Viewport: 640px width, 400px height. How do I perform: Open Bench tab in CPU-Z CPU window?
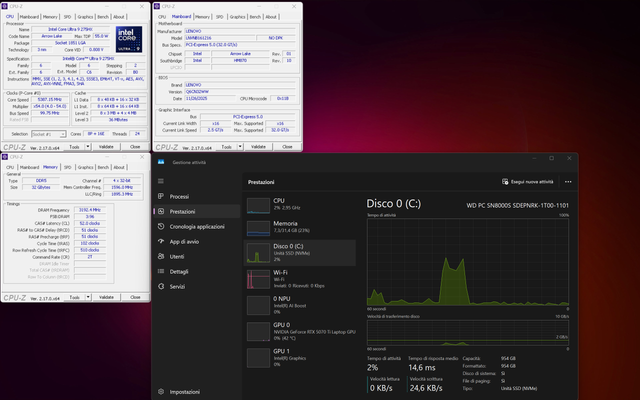(x=103, y=17)
